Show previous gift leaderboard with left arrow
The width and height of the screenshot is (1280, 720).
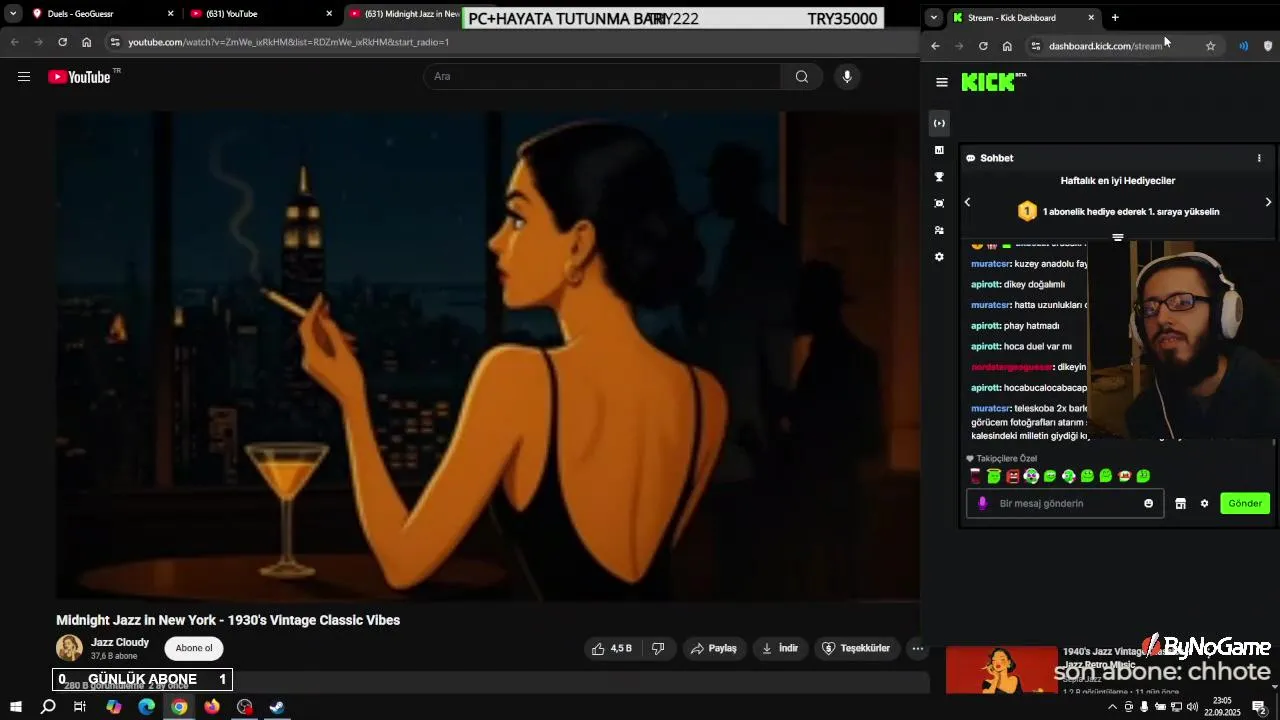click(967, 202)
